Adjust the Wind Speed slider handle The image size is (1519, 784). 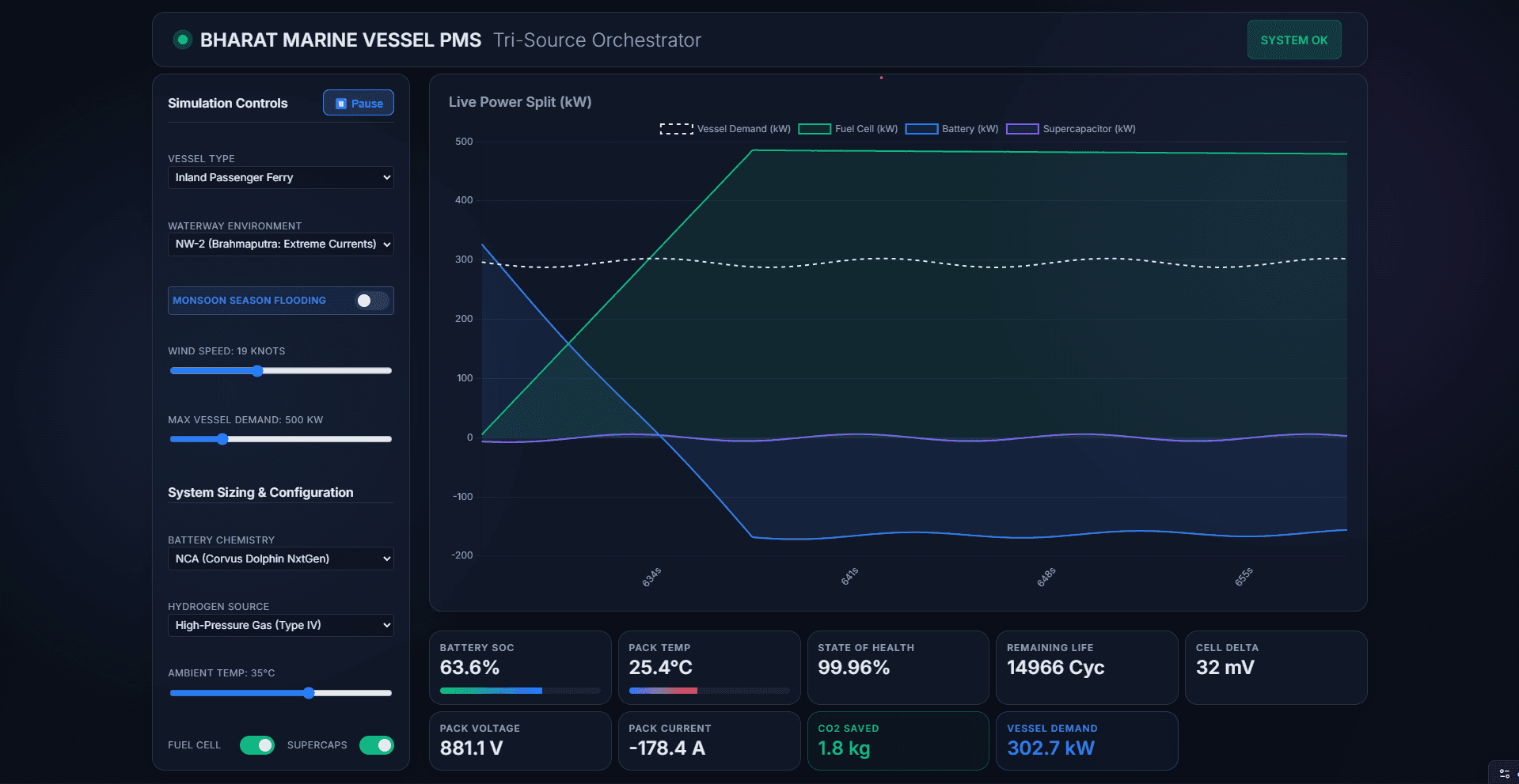tap(257, 370)
